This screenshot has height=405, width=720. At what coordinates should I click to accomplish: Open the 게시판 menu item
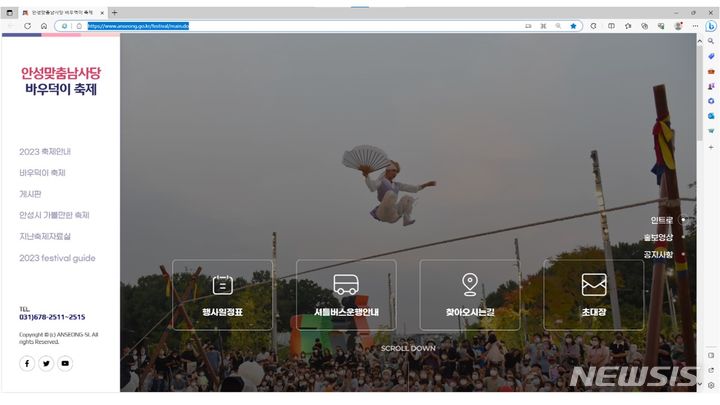[x=30, y=194]
